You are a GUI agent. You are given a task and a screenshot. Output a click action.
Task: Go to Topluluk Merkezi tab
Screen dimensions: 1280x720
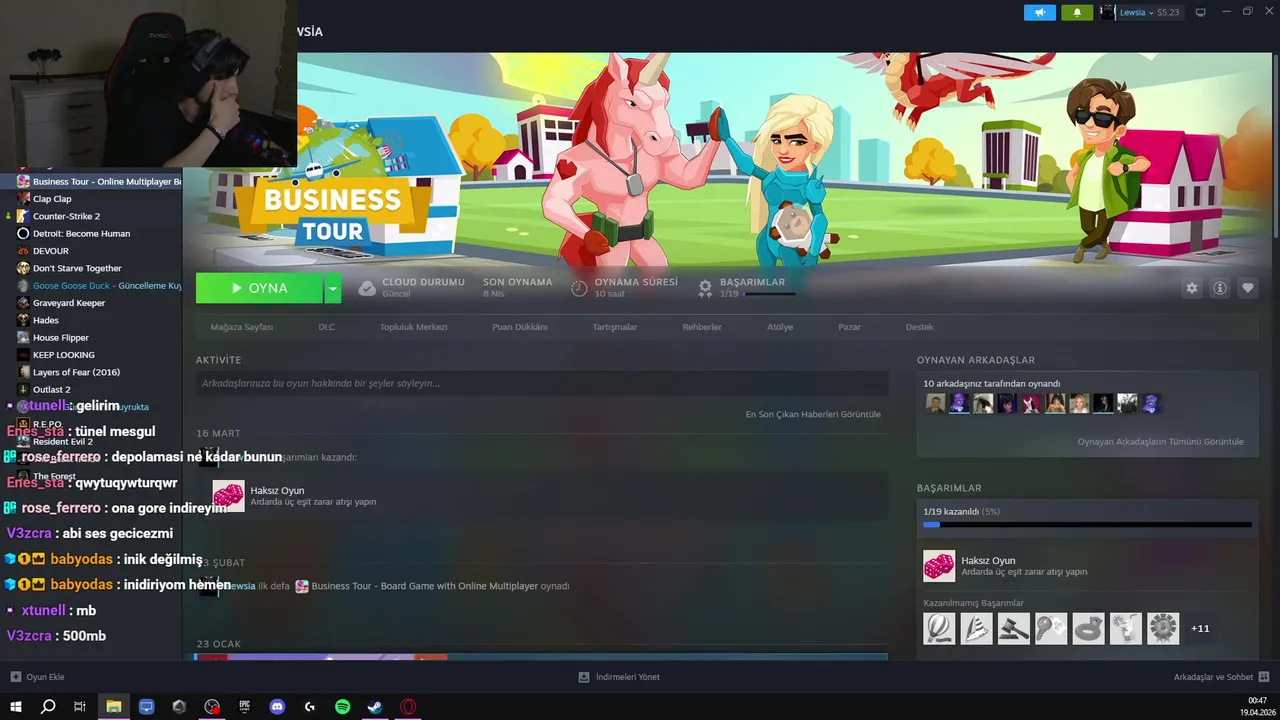414,327
